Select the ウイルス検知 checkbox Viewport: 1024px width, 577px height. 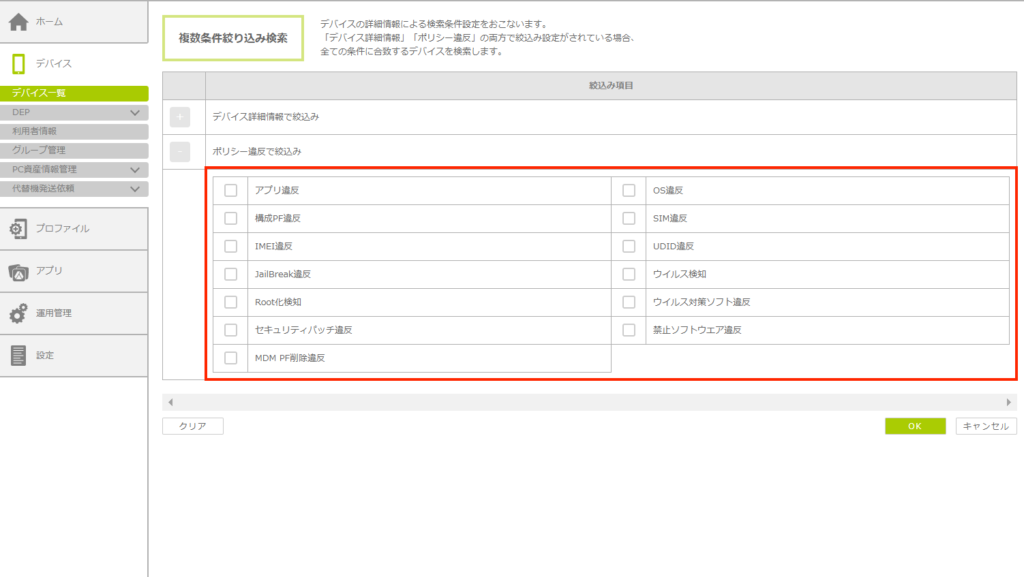point(629,274)
